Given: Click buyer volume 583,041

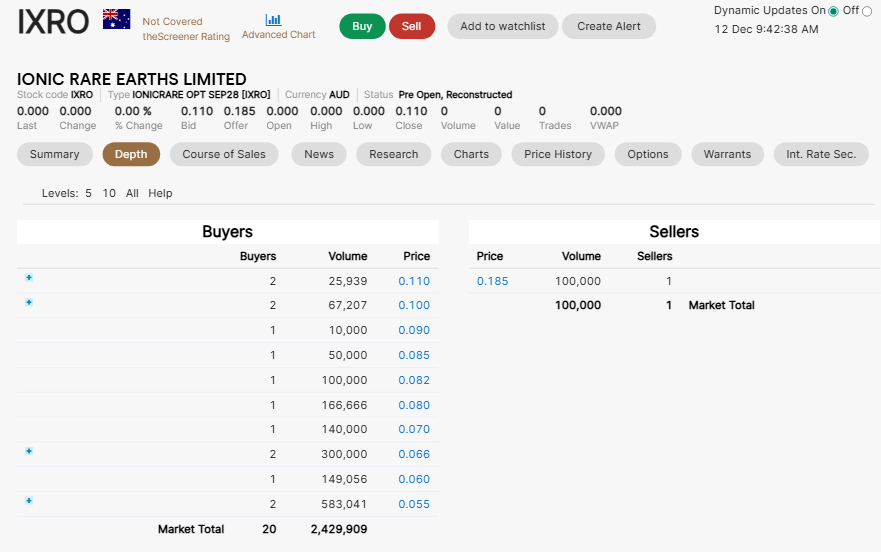Looking at the screenshot, I should pos(344,504).
